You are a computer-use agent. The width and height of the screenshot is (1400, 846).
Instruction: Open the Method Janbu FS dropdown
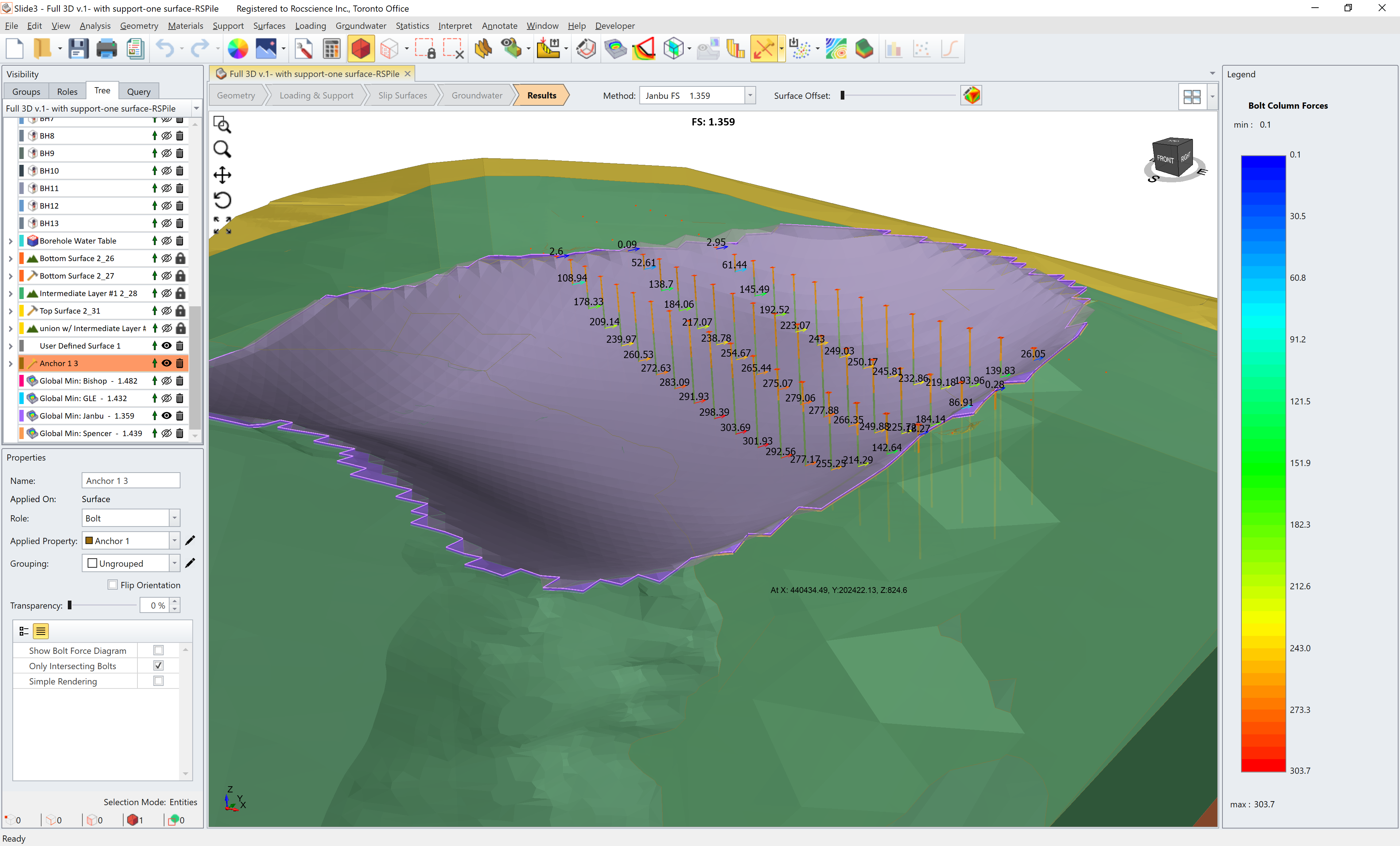pos(750,96)
